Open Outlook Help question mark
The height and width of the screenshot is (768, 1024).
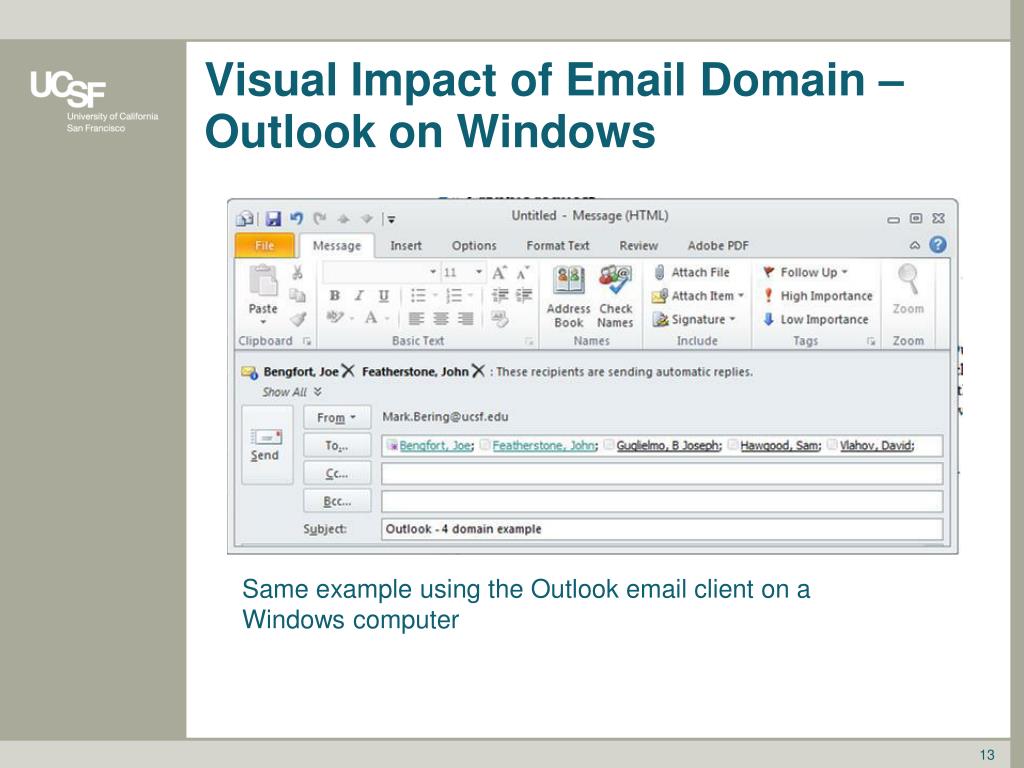point(938,245)
